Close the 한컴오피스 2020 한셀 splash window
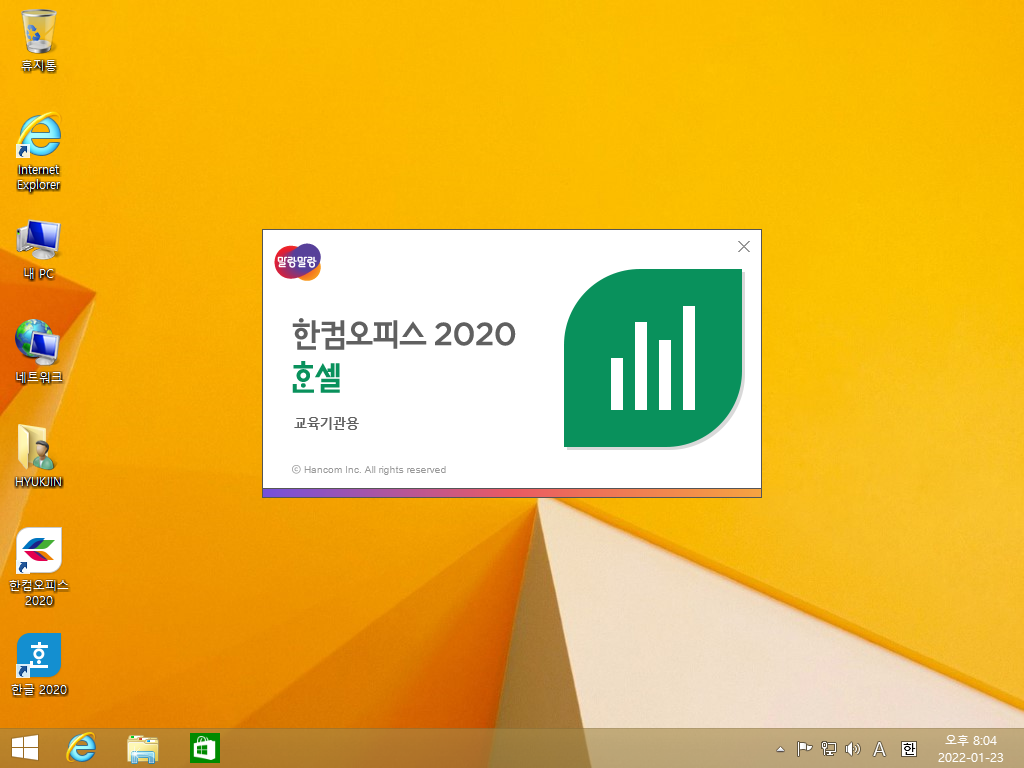Viewport: 1024px width, 768px height. (x=744, y=246)
